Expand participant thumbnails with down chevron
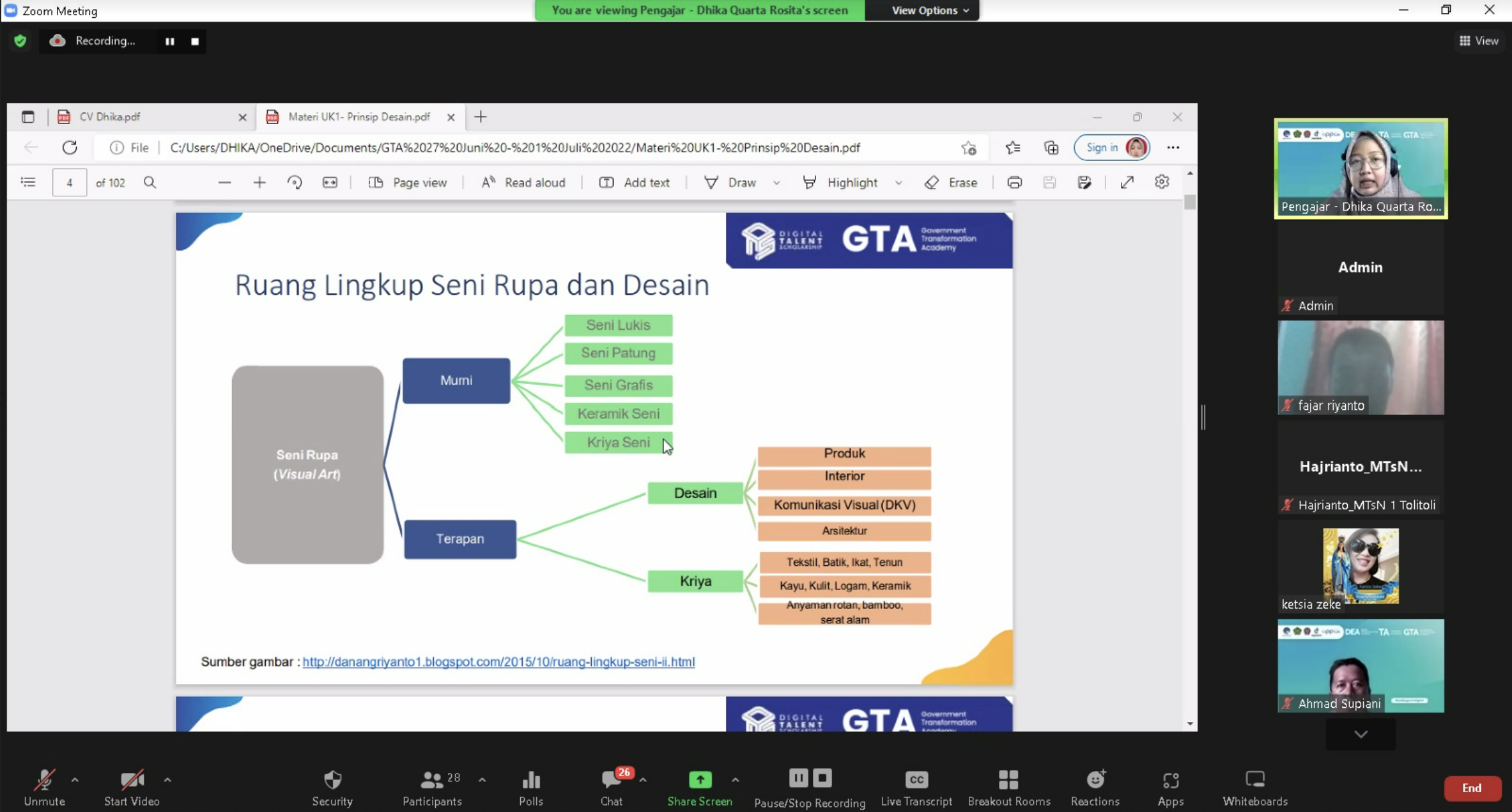The width and height of the screenshot is (1512, 812). [x=1361, y=734]
